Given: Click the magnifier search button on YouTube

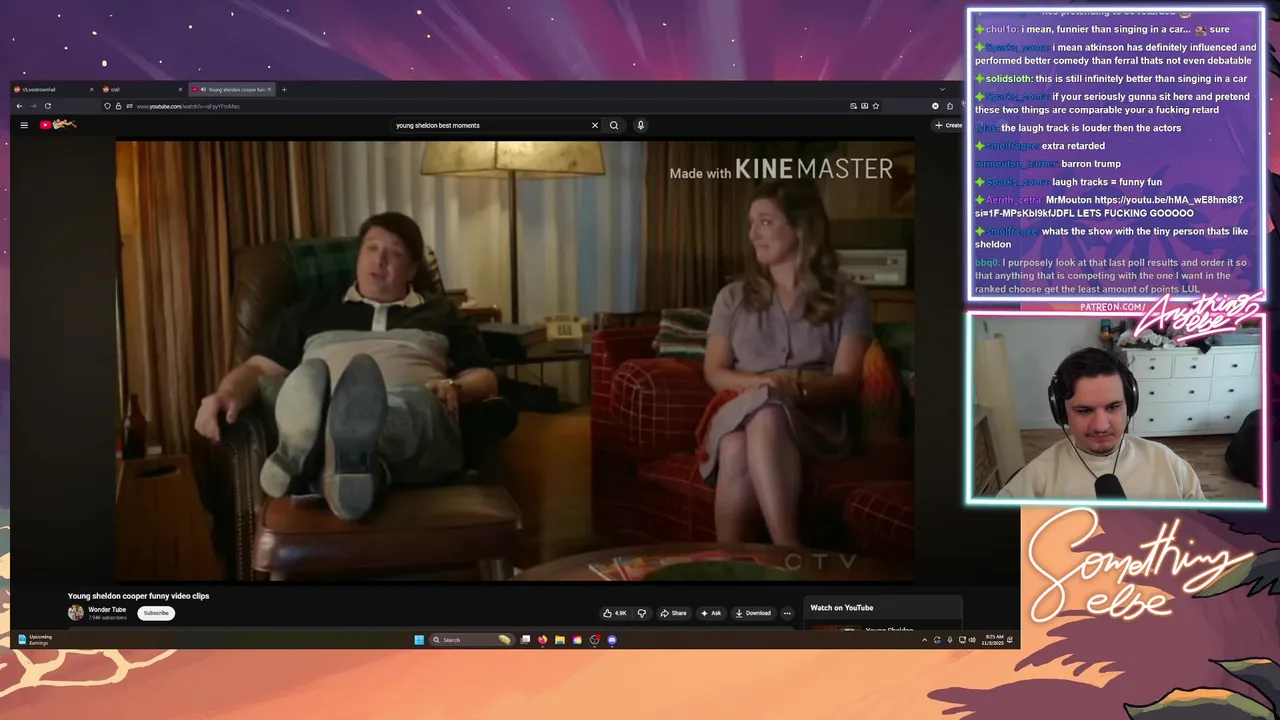Looking at the screenshot, I should tap(614, 125).
